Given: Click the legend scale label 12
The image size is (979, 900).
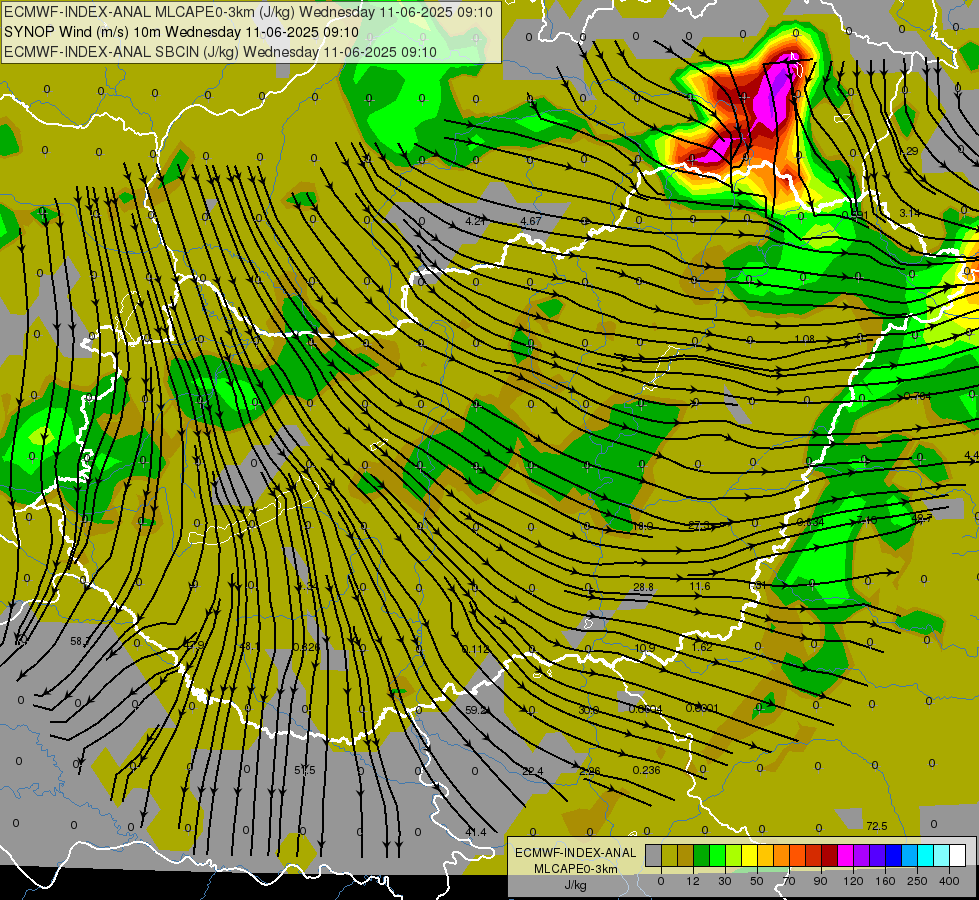Looking at the screenshot, I should point(692,881).
